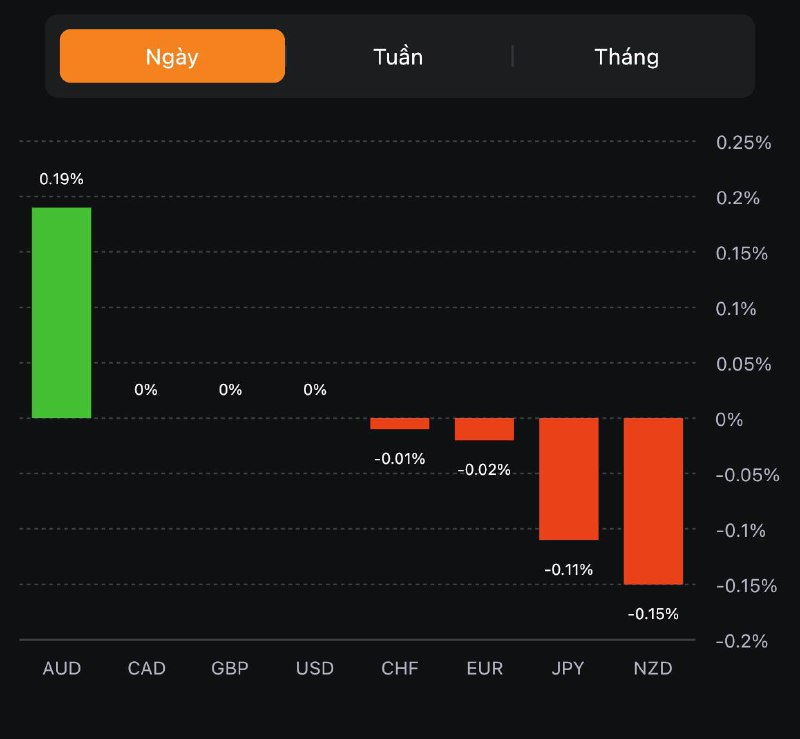
Task: Select the red JPY bar
Action: pos(568,478)
